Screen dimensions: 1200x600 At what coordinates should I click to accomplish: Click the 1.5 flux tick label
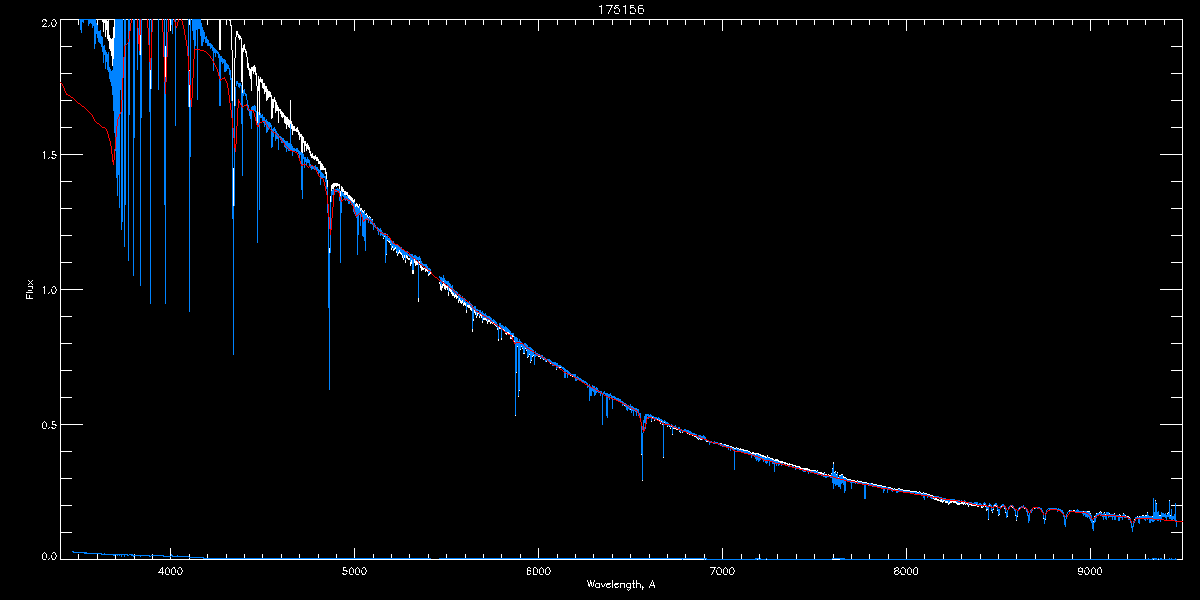(47, 156)
